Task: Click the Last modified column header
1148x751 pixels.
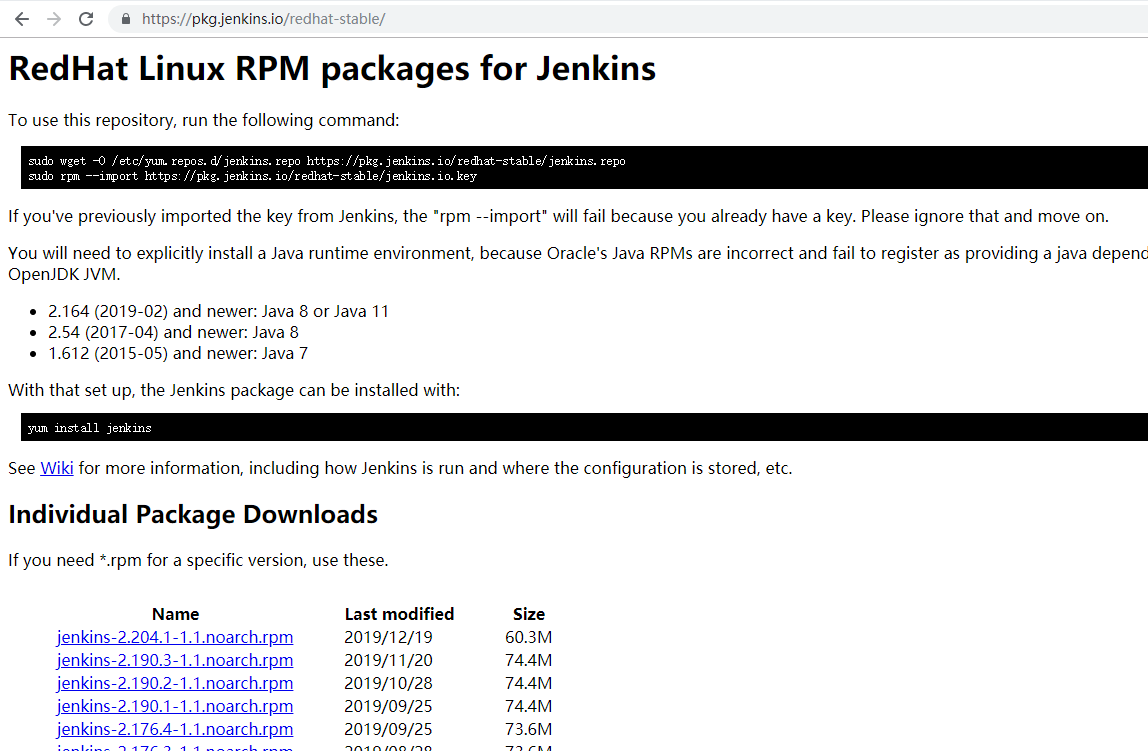Action: coord(399,614)
